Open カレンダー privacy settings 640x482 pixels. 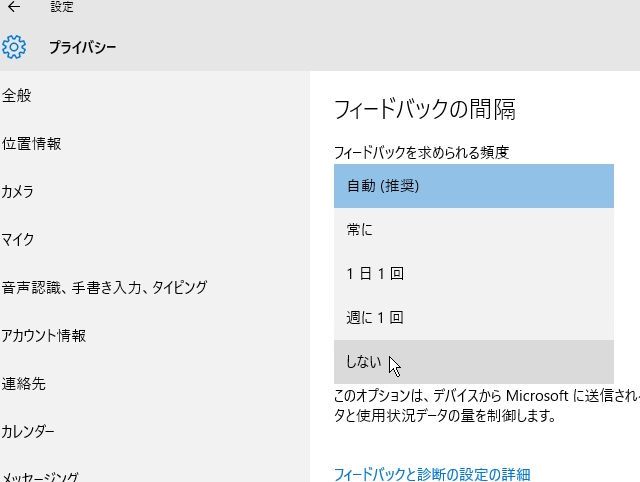point(28,431)
